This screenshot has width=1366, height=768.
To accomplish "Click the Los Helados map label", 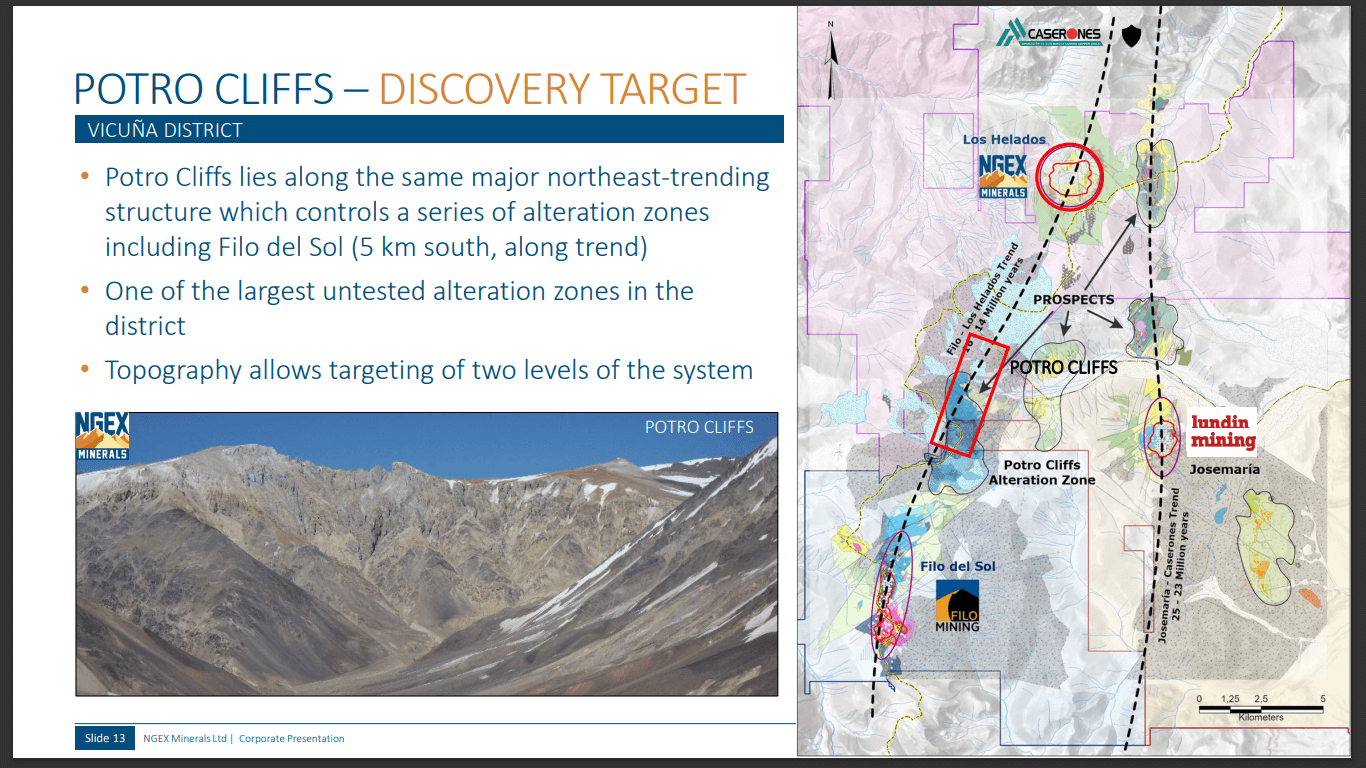I will (x=1004, y=140).
